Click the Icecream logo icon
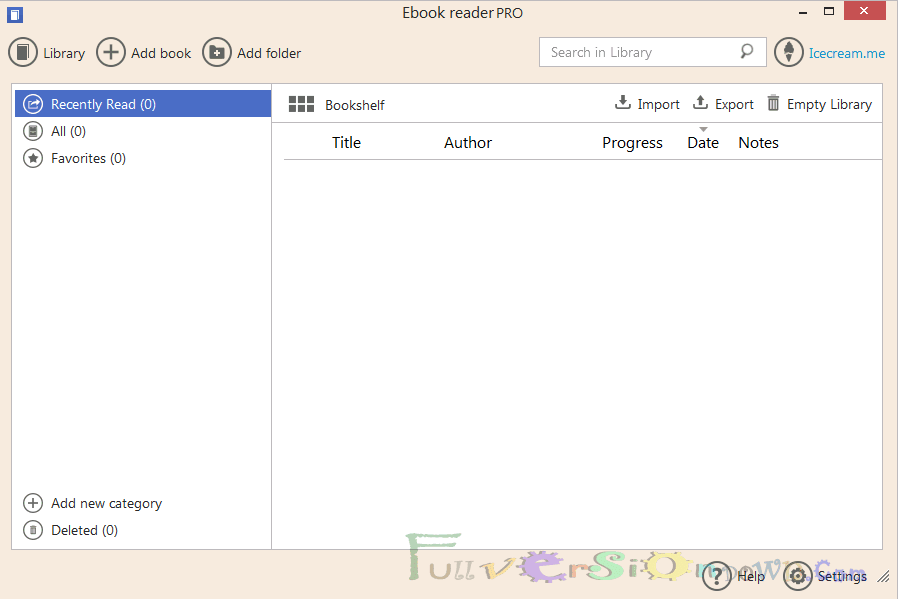 789,53
